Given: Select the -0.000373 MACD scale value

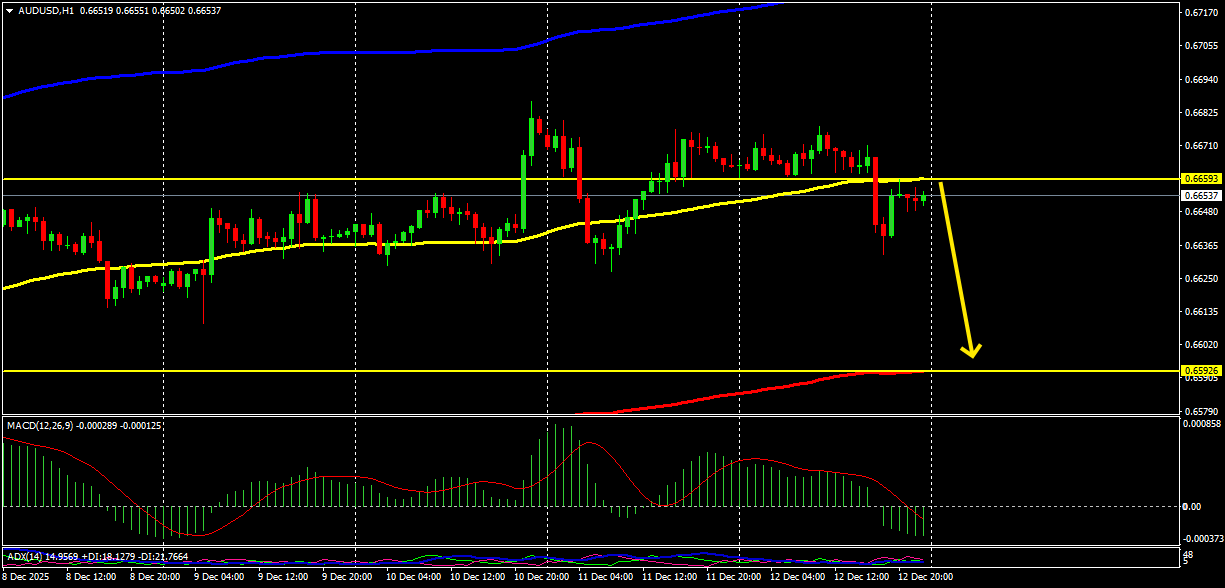Looking at the screenshot, I should 1201,539.
